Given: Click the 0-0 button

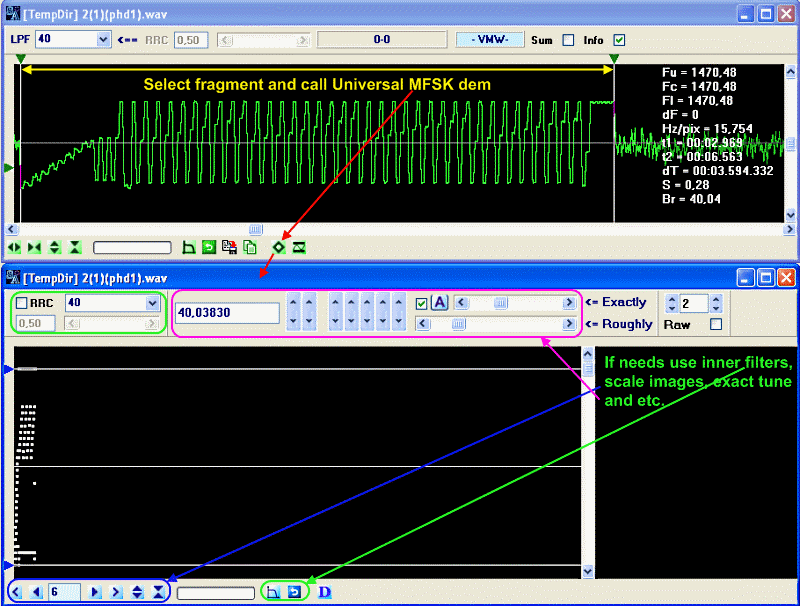Looking at the screenshot, I should click(381, 40).
